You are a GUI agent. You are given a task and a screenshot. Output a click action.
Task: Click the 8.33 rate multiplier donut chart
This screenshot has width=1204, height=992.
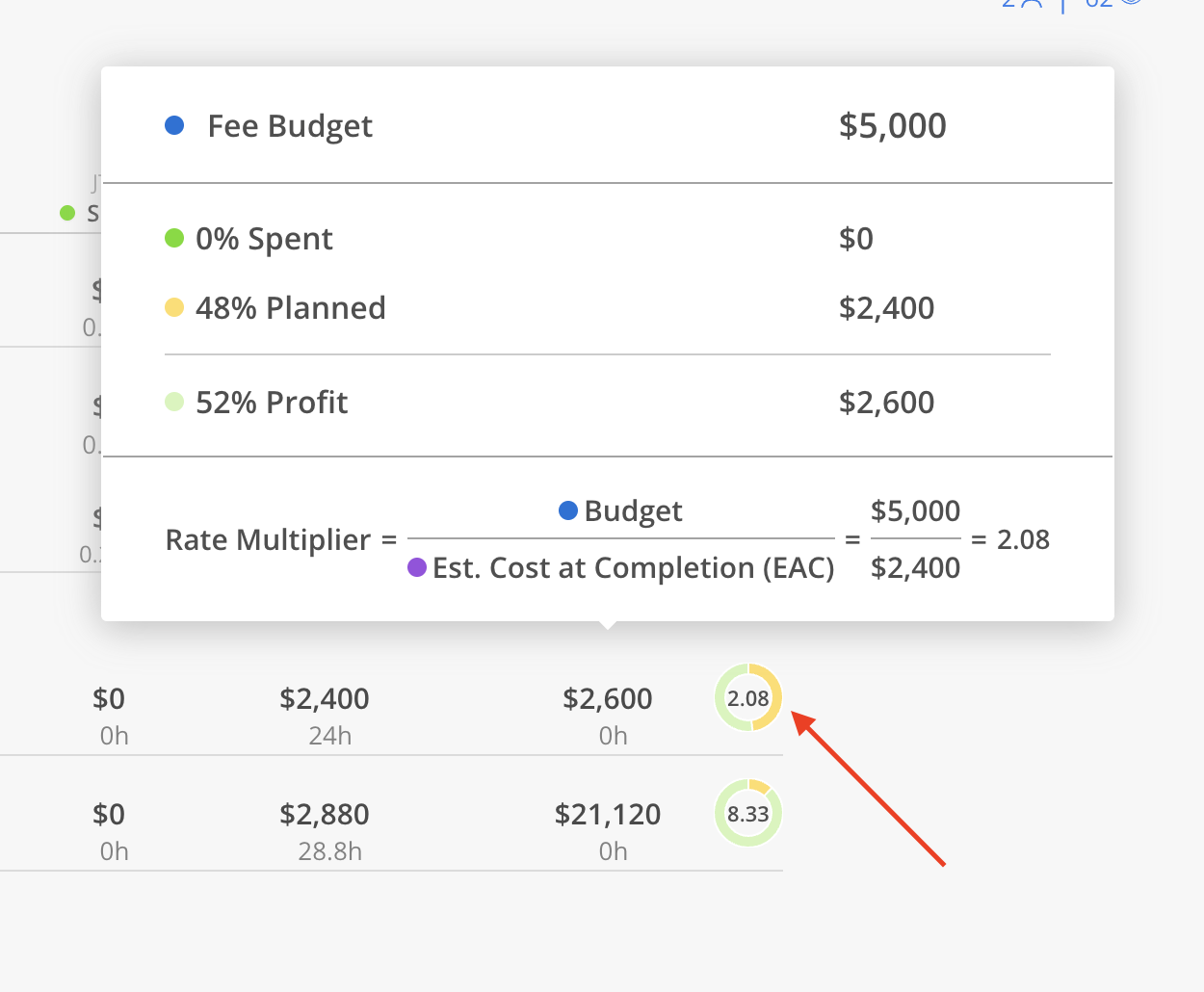[x=748, y=814]
